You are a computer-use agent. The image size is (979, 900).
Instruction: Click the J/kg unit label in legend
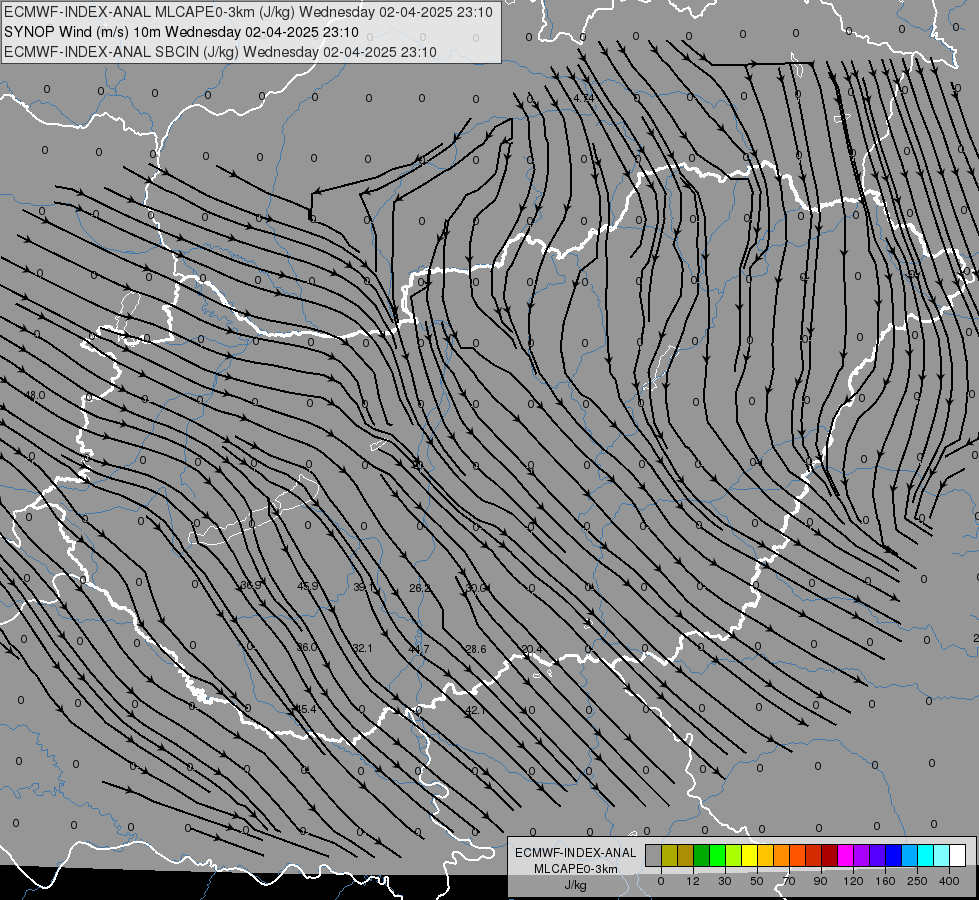point(576,885)
